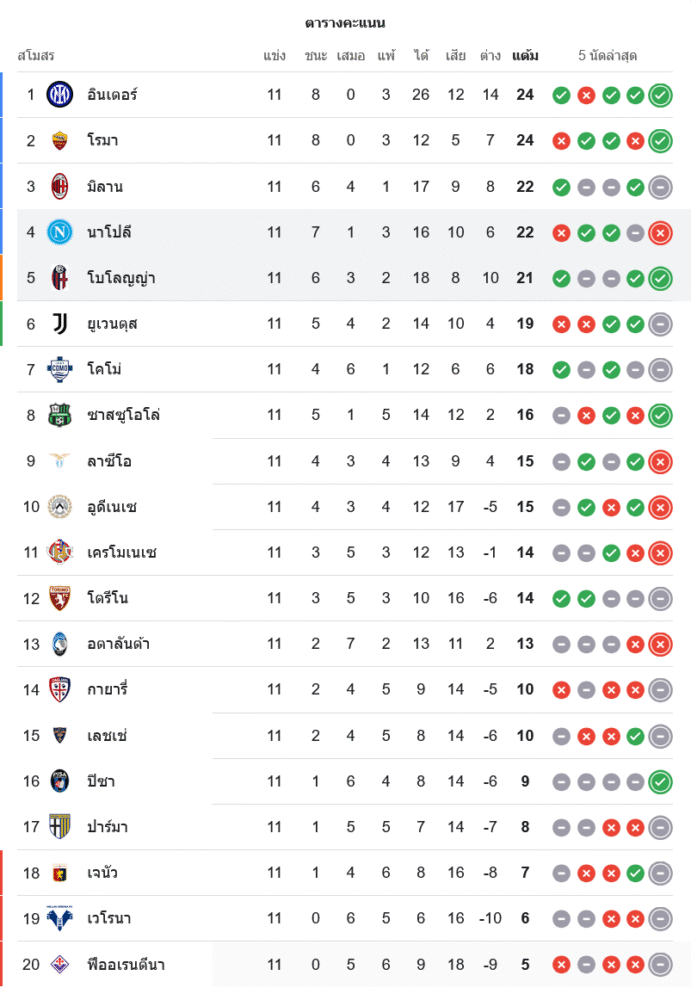This screenshot has height=1000, width=691.
Task: Click the 5 นัดล่าสุด column header
Action: point(607,56)
